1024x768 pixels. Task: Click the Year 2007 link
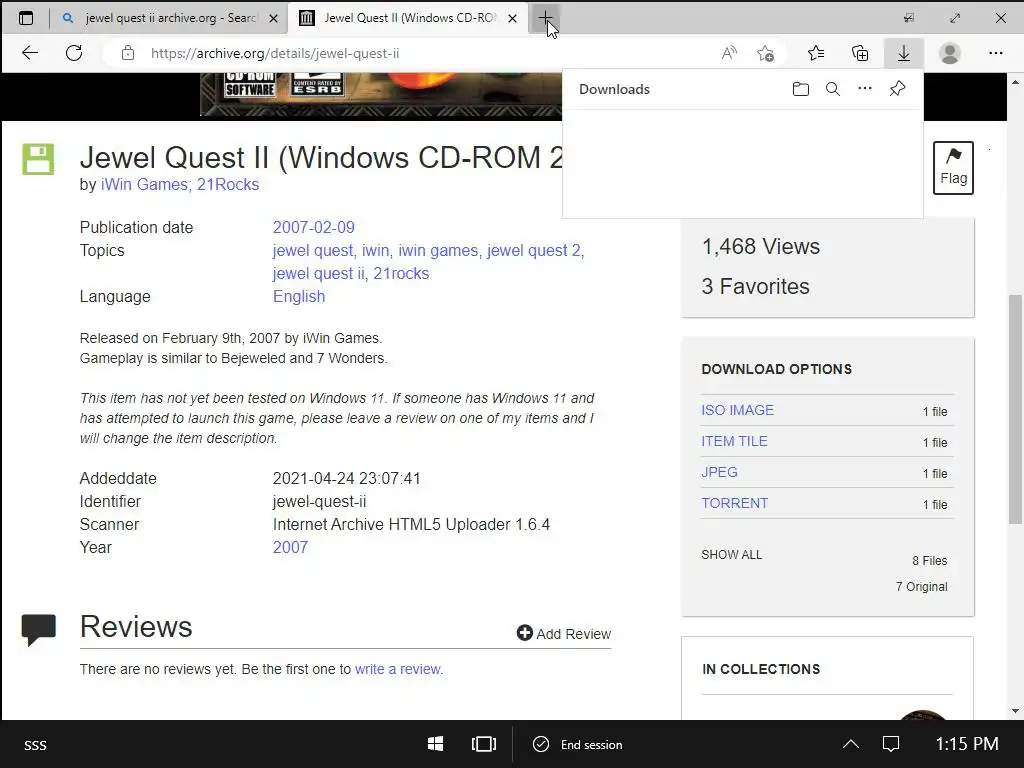pos(290,547)
